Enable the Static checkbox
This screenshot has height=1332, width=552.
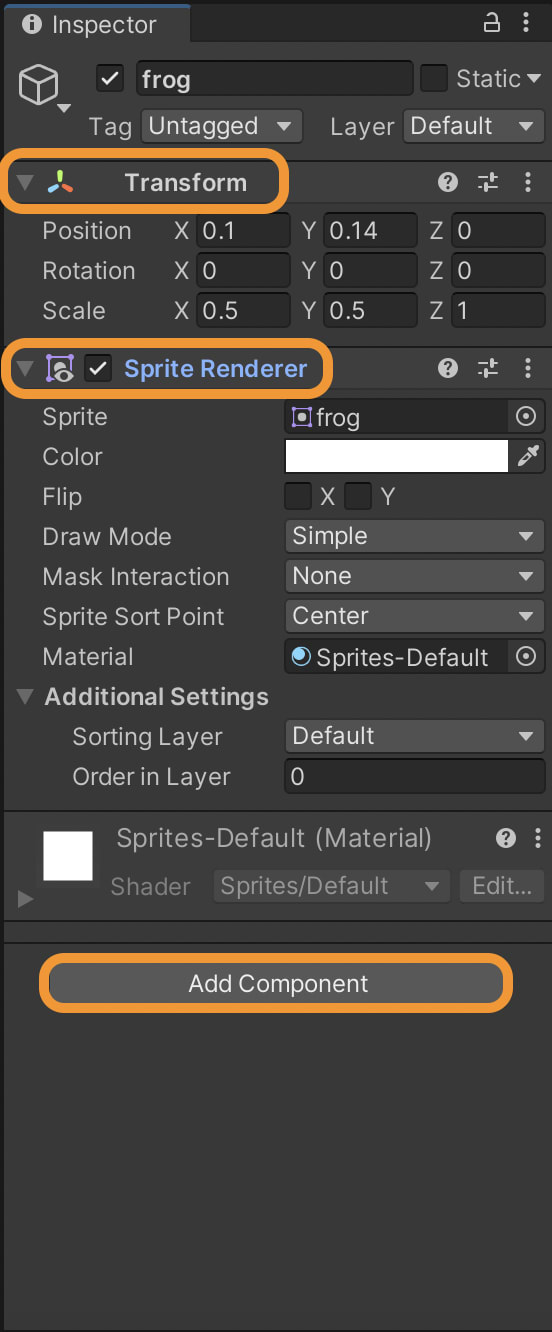pyautogui.click(x=434, y=78)
